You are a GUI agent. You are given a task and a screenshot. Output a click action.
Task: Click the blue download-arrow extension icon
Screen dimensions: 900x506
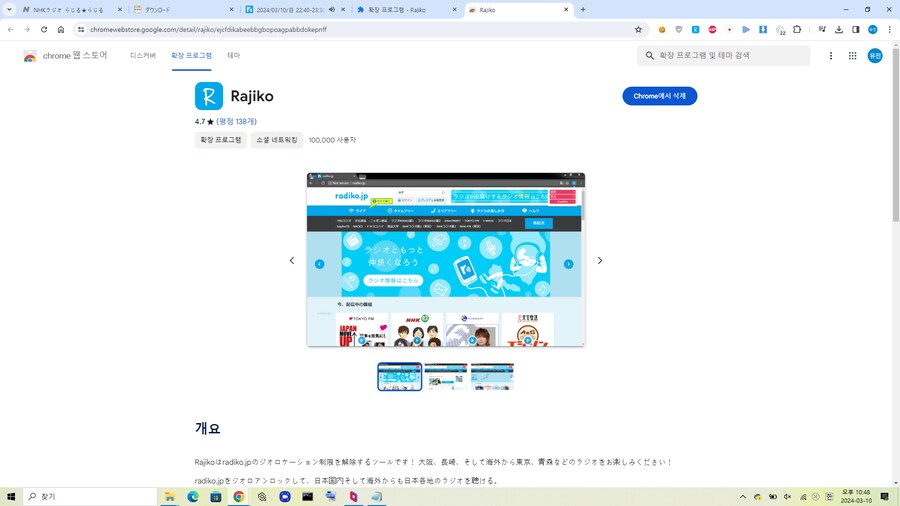click(x=763, y=29)
